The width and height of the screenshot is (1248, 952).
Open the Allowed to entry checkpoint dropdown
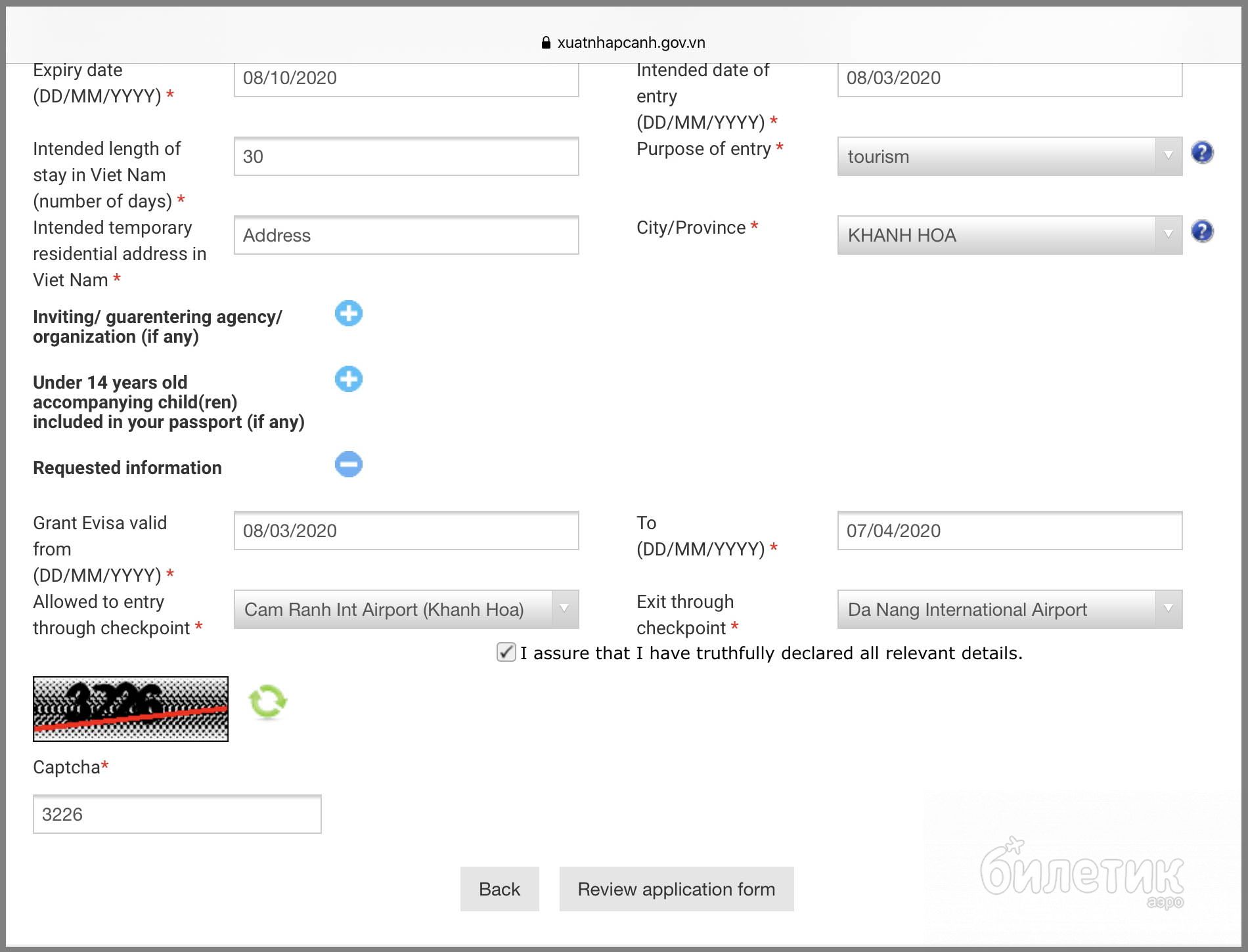click(406, 609)
